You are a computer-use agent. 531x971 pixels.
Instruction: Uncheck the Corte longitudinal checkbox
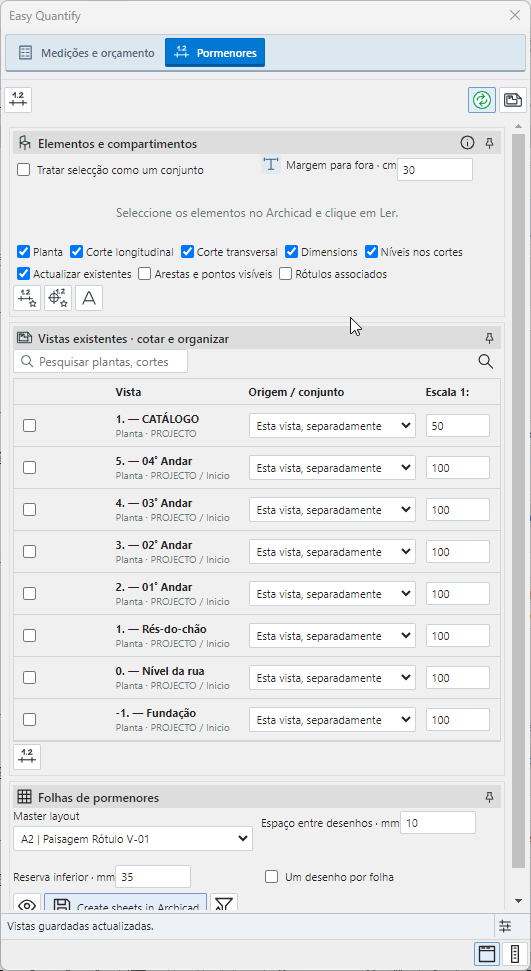tap(77, 252)
